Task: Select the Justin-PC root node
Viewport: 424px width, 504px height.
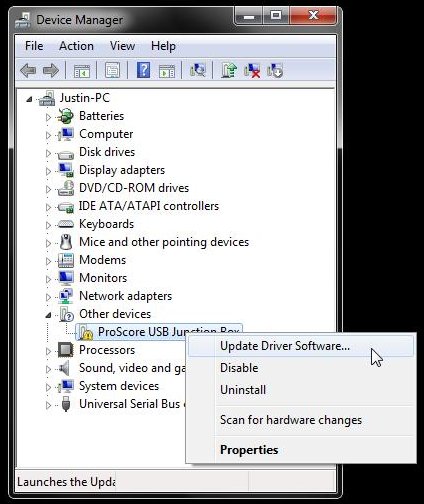Action: point(84,98)
